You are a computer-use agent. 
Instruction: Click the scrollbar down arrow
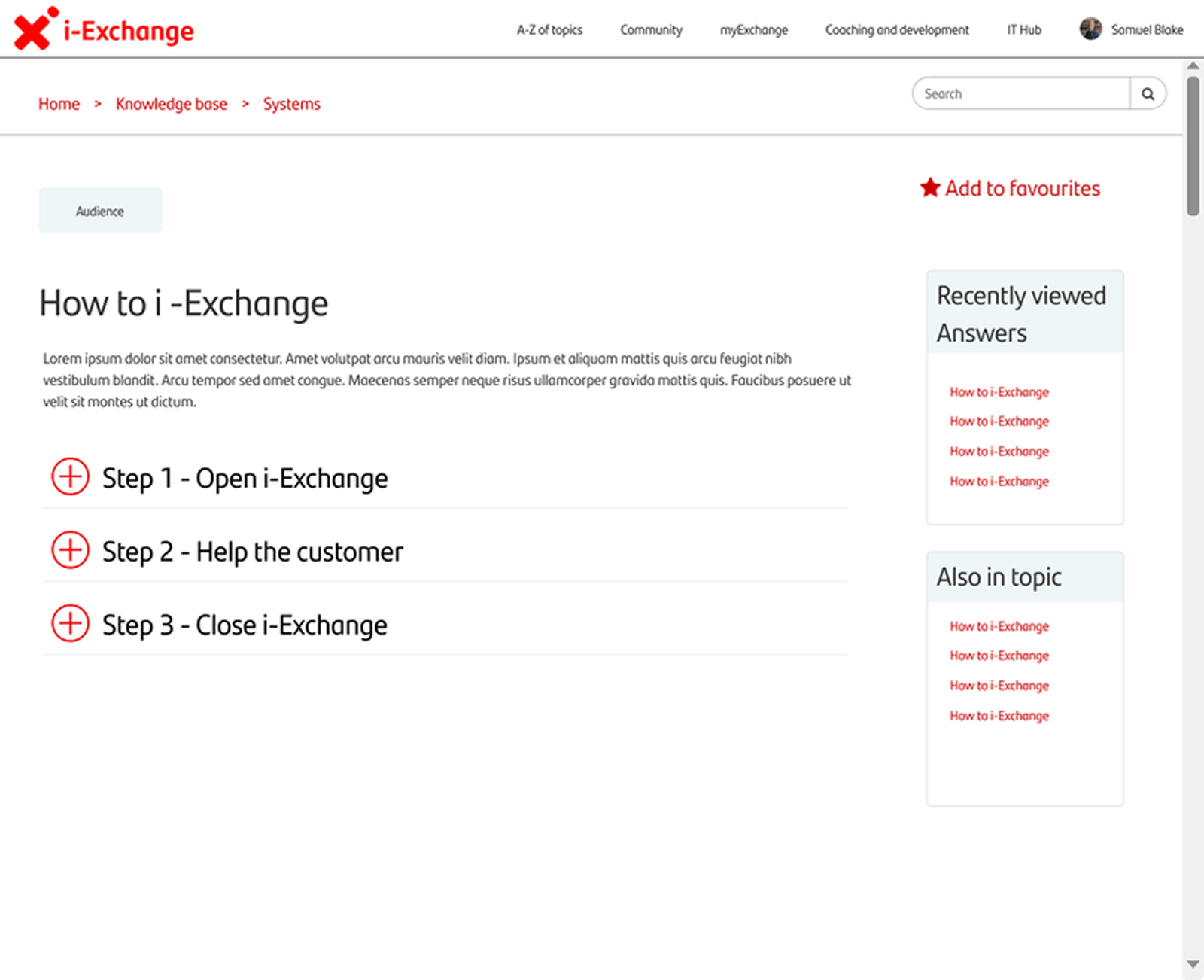tap(1193, 964)
